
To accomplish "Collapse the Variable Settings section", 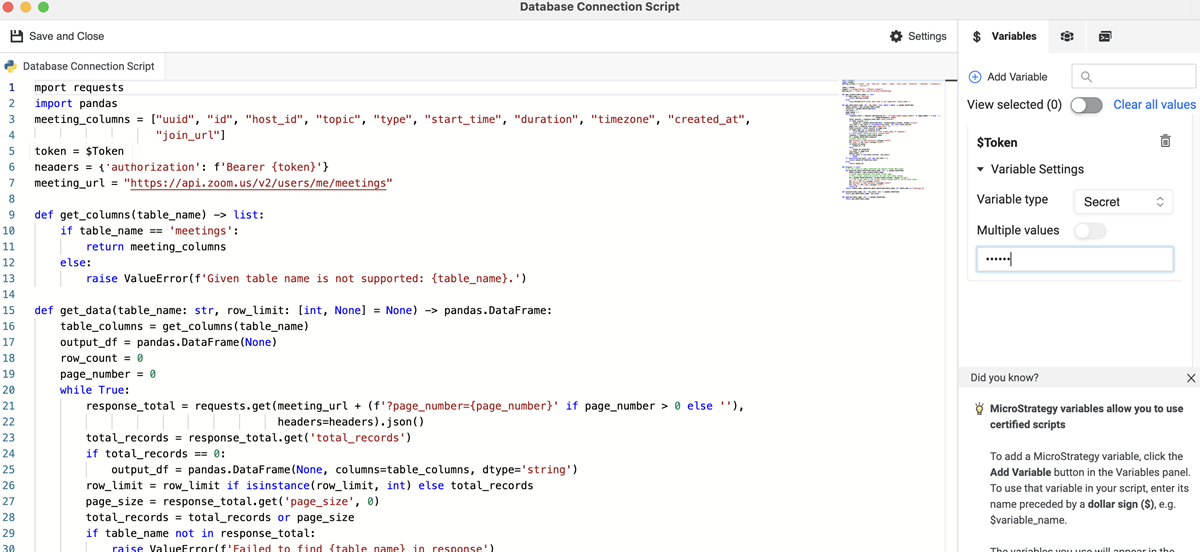I will tap(980, 170).
